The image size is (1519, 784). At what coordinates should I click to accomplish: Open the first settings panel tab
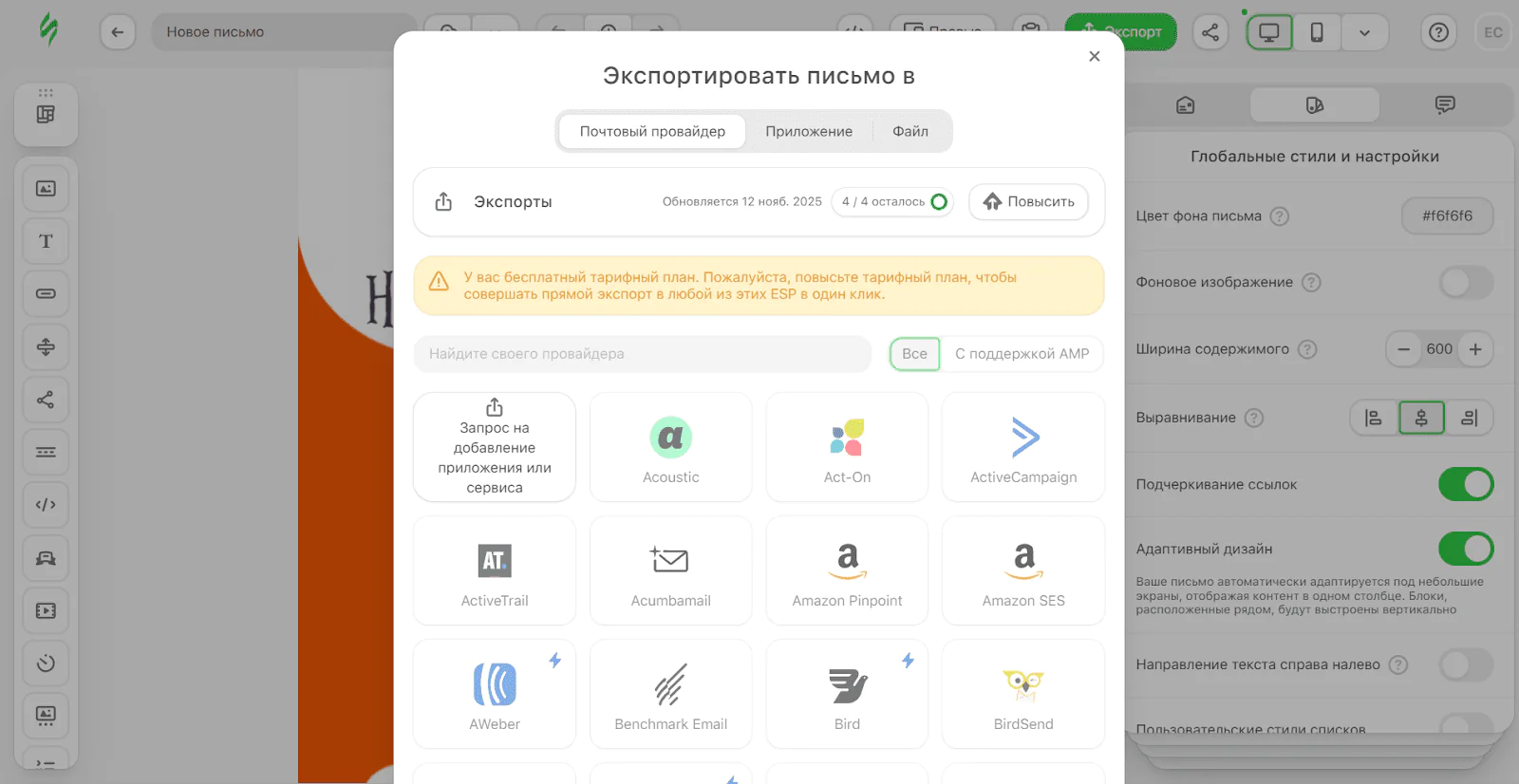pos(1185,104)
